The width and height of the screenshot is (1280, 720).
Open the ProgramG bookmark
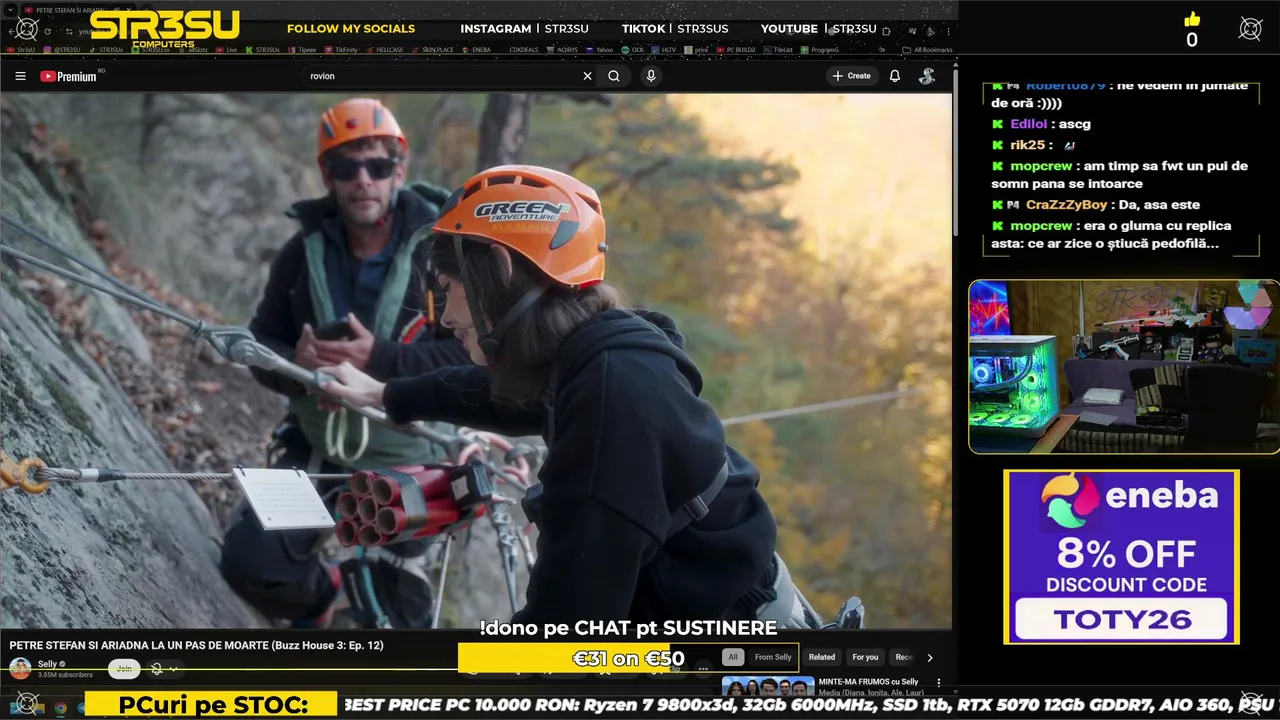(818, 50)
